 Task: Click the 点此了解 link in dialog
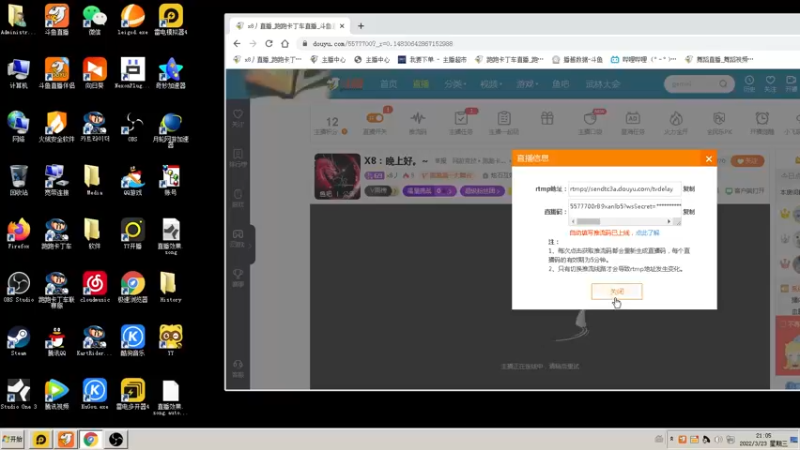pos(647,233)
